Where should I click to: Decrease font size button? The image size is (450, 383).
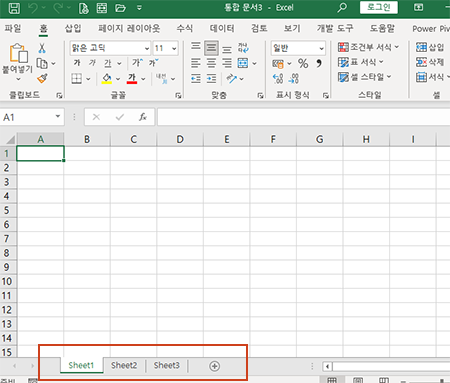pyautogui.click(x=154, y=63)
